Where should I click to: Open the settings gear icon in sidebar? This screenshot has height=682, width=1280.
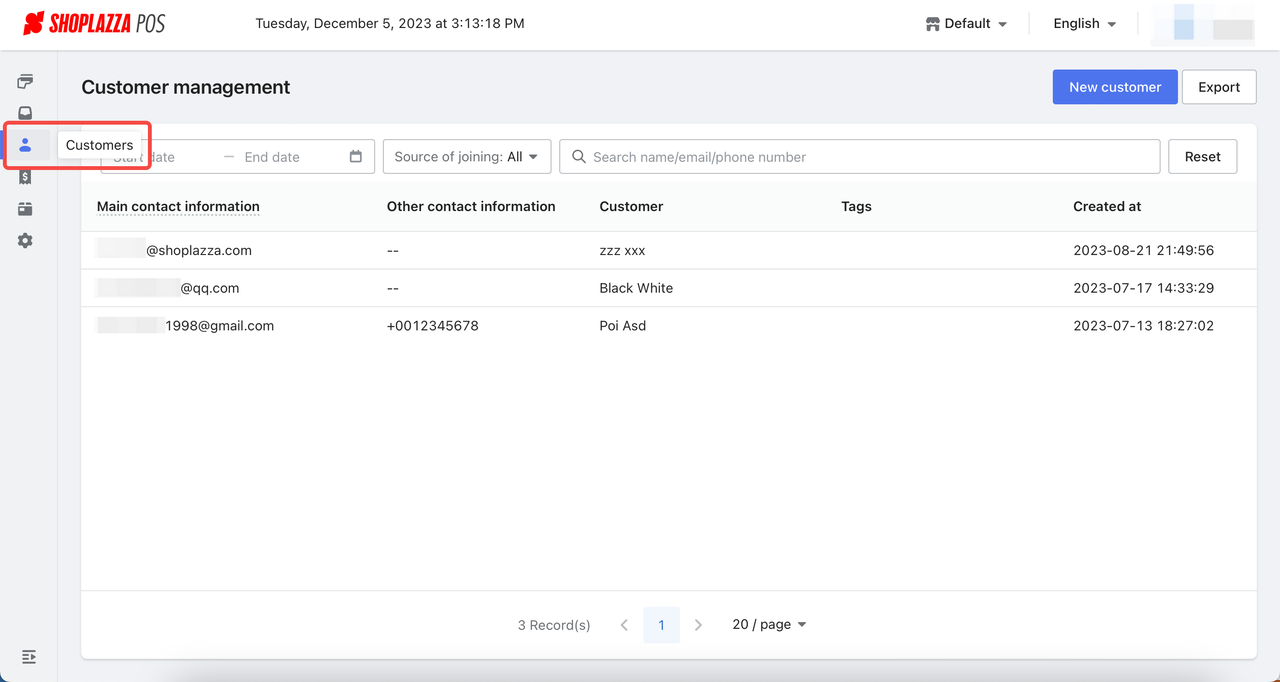(25, 241)
